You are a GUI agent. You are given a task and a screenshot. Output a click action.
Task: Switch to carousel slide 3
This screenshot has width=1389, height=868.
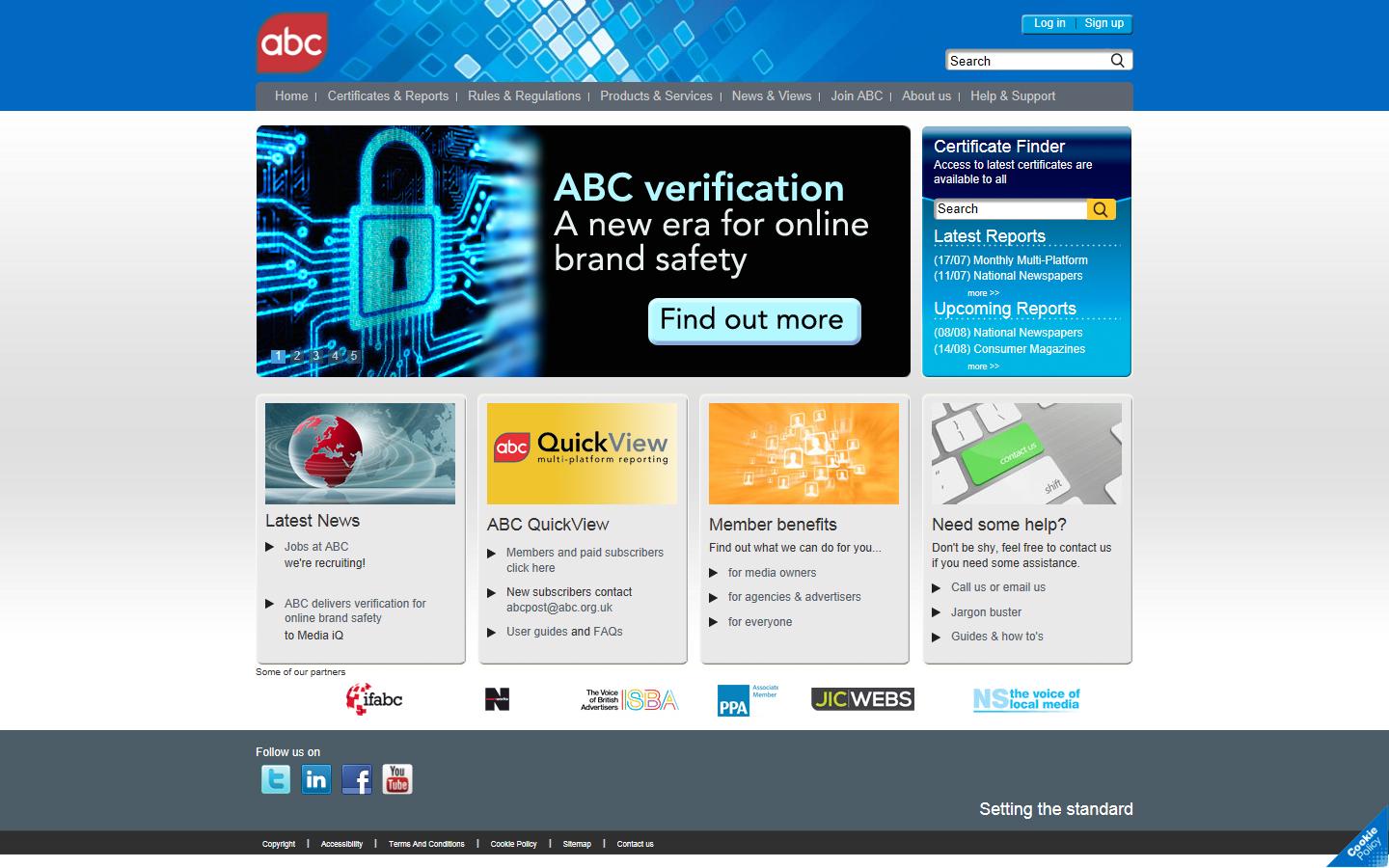(315, 356)
